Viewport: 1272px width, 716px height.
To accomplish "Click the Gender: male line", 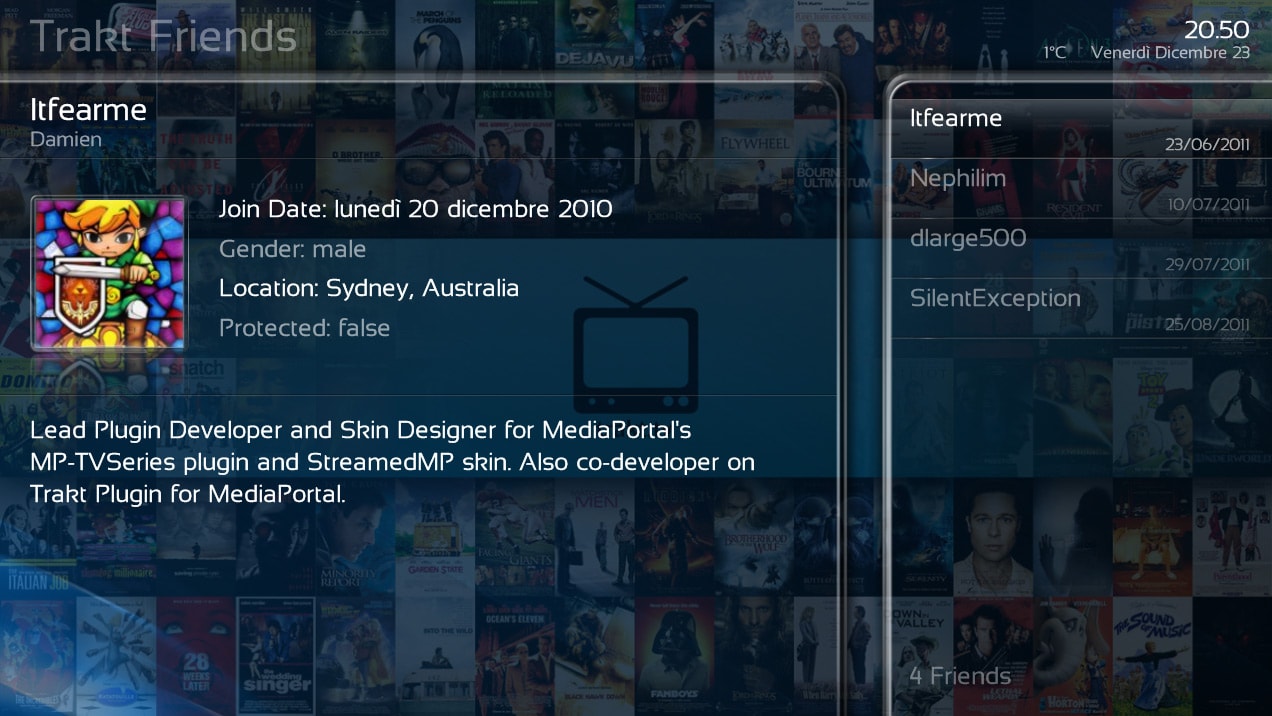I will pos(293,249).
